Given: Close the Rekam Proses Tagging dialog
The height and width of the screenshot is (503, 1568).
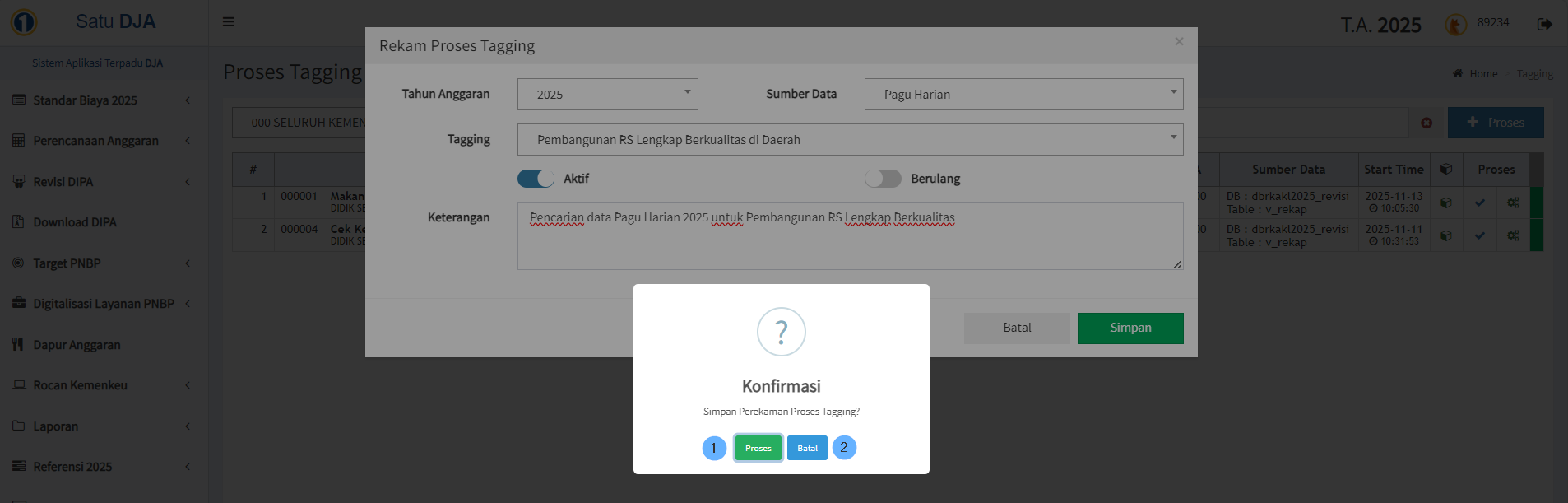Looking at the screenshot, I should pos(1179,41).
